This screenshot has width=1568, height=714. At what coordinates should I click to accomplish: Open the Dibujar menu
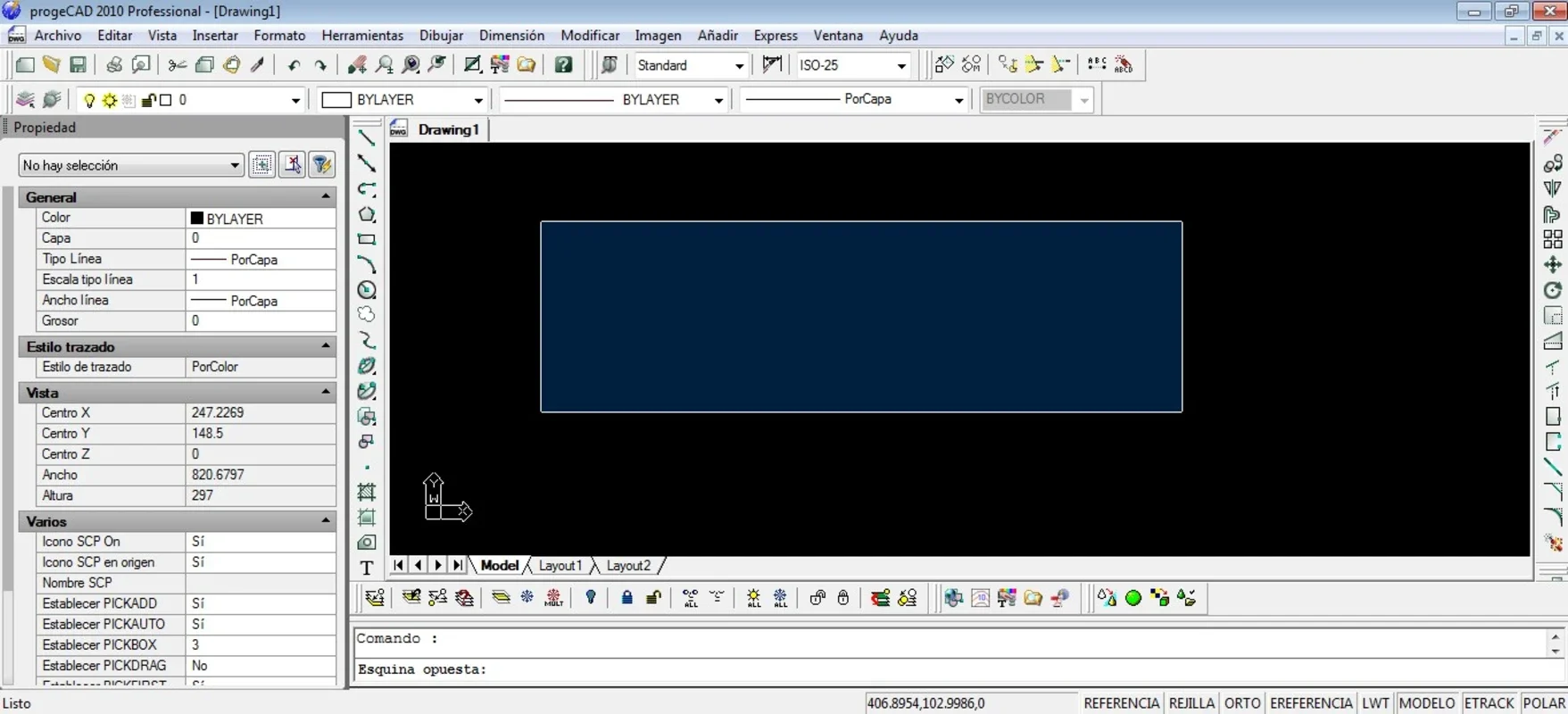441,36
